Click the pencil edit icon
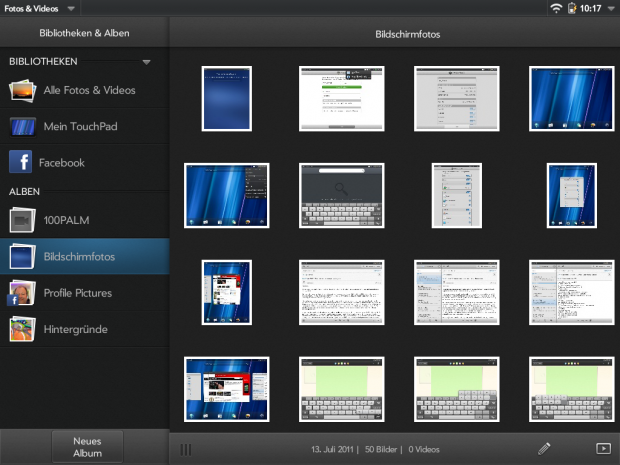The height and width of the screenshot is (465, 620). pos(544,449)
